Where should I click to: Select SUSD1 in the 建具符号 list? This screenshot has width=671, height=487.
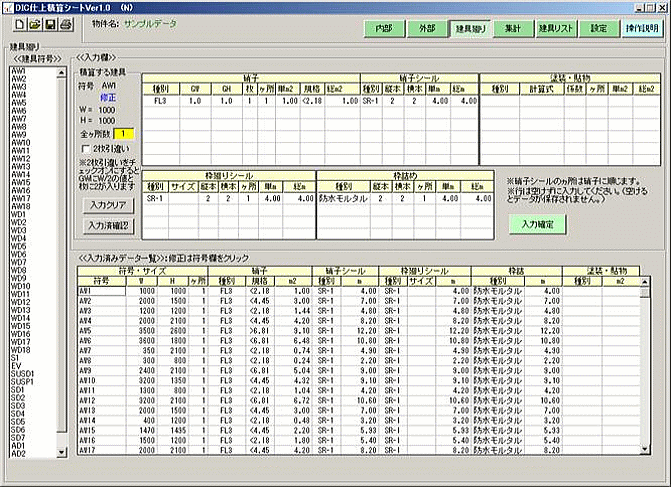point(22,373)
